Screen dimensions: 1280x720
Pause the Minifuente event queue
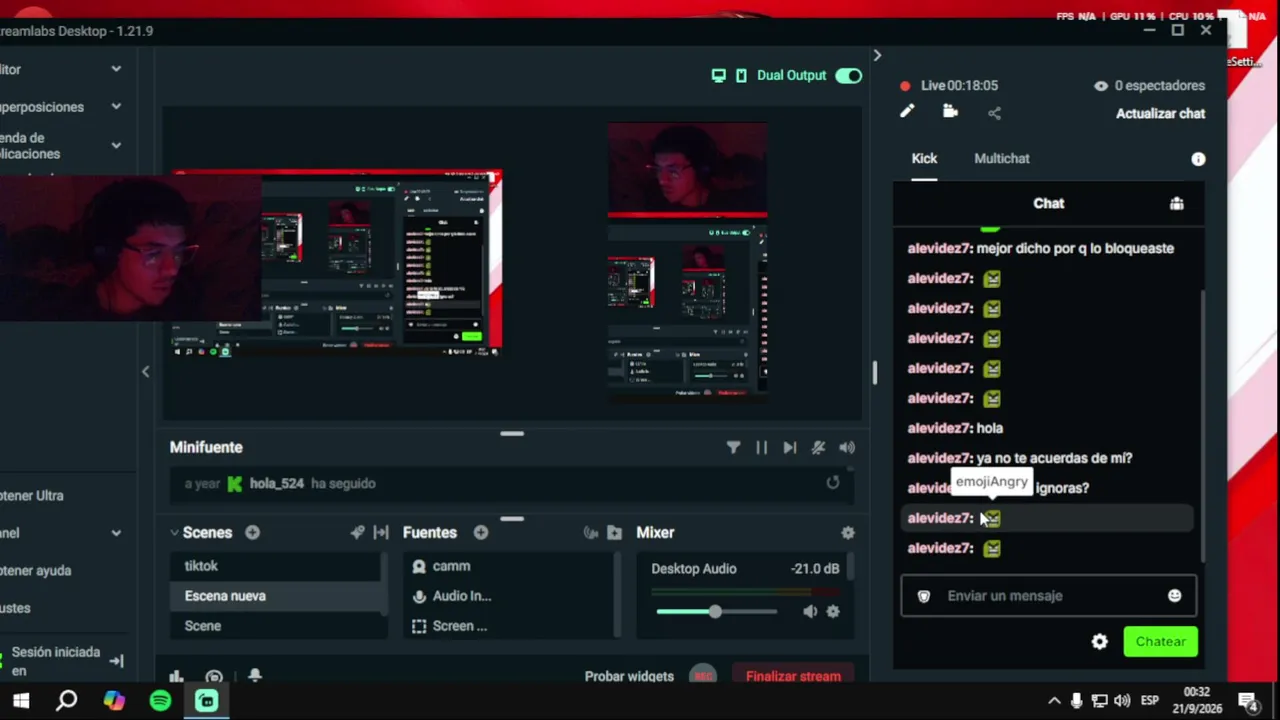click(761, 448)
